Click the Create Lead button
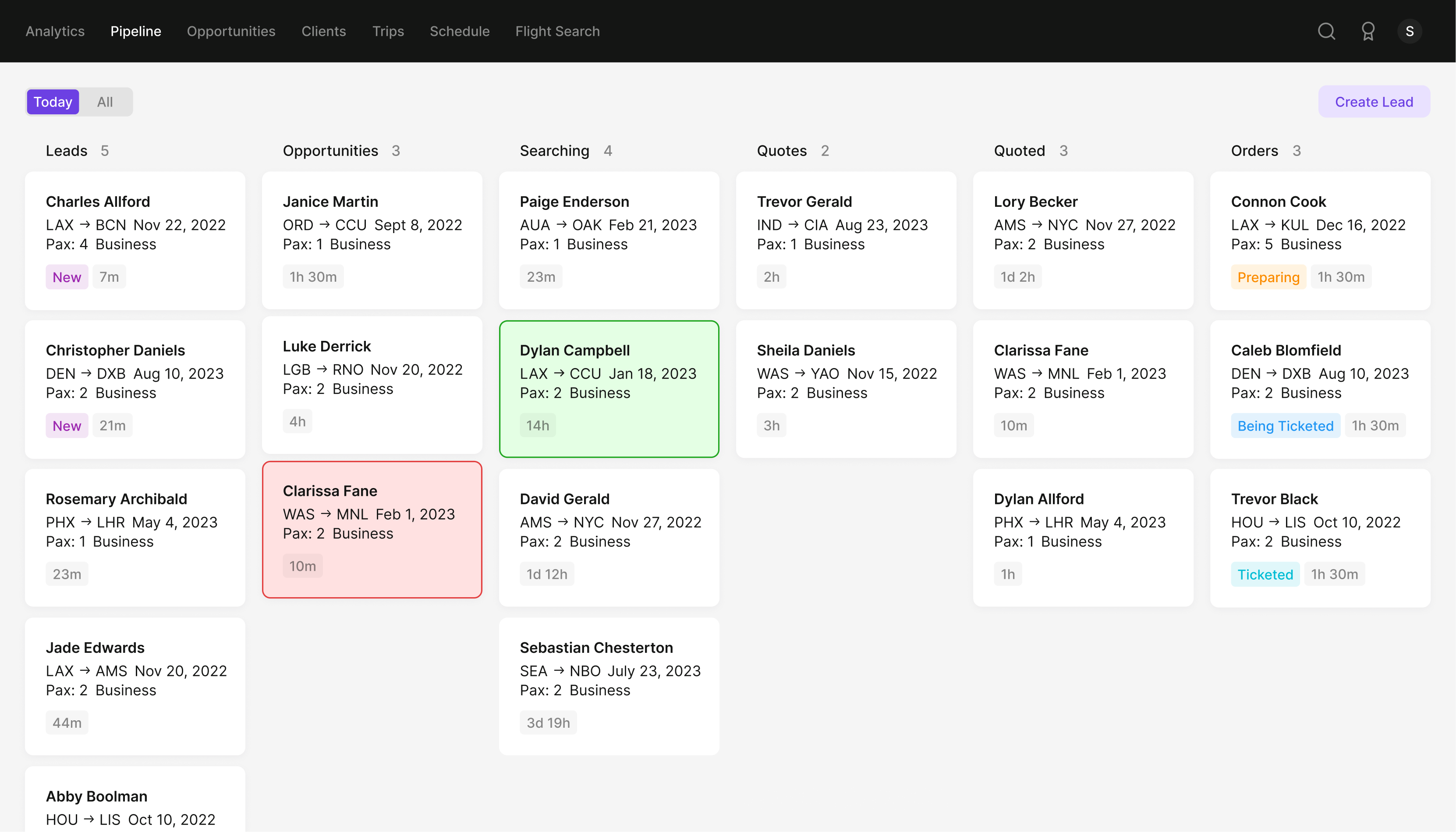This screenshot has width=1456, height=832. tap(1375, 102)
